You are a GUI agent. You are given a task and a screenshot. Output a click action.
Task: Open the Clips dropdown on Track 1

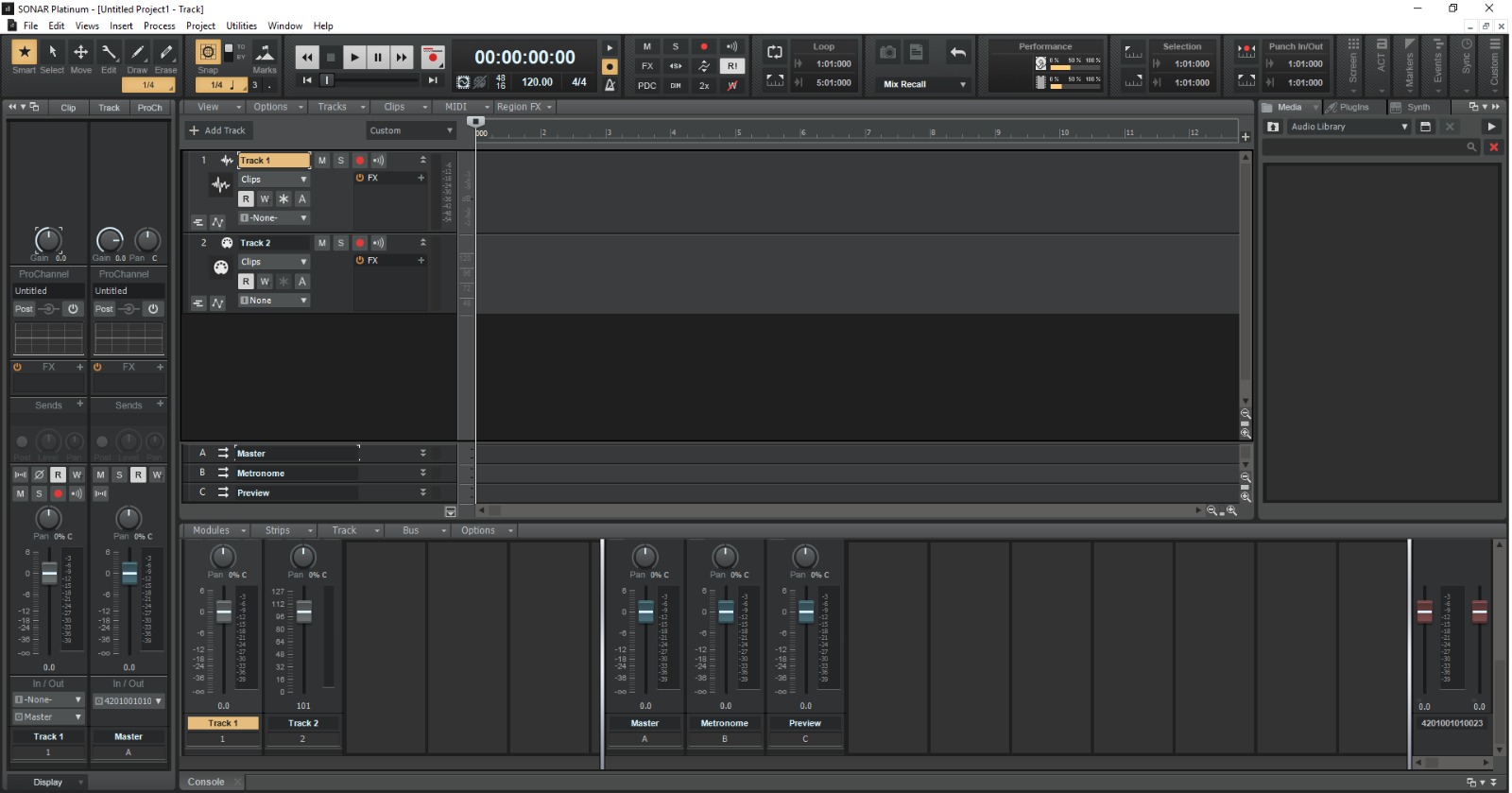(274, 180)
